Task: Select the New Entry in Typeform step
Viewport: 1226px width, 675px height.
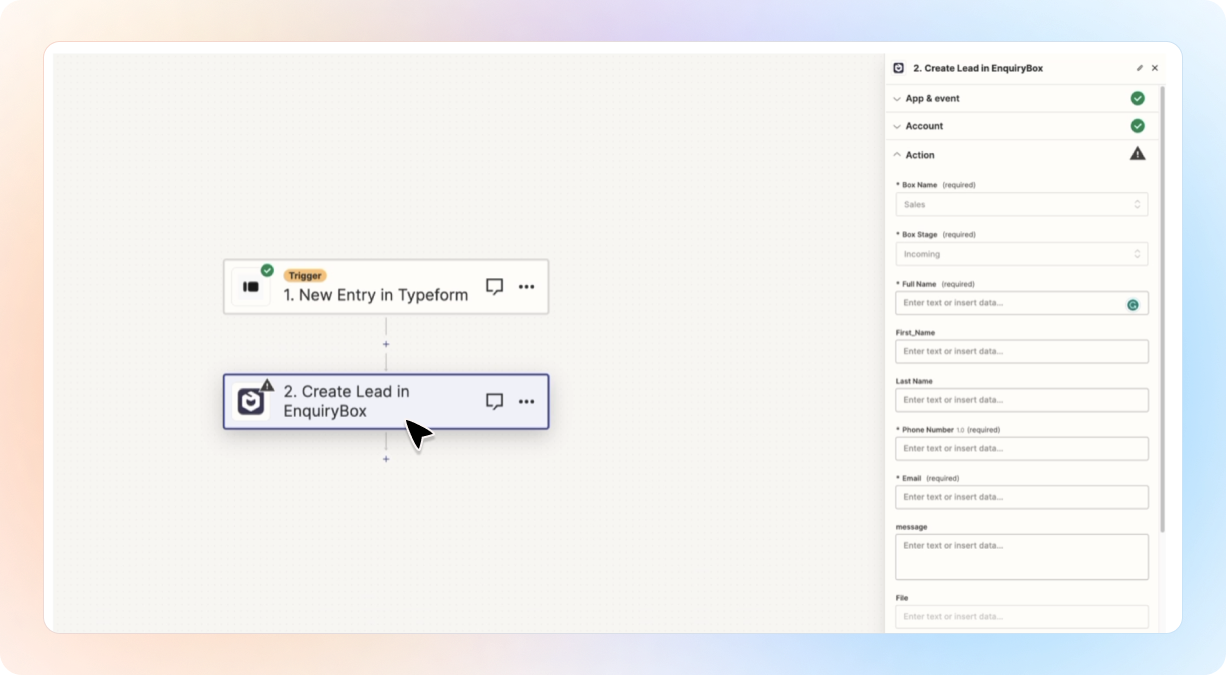Action: pos(386,287)
